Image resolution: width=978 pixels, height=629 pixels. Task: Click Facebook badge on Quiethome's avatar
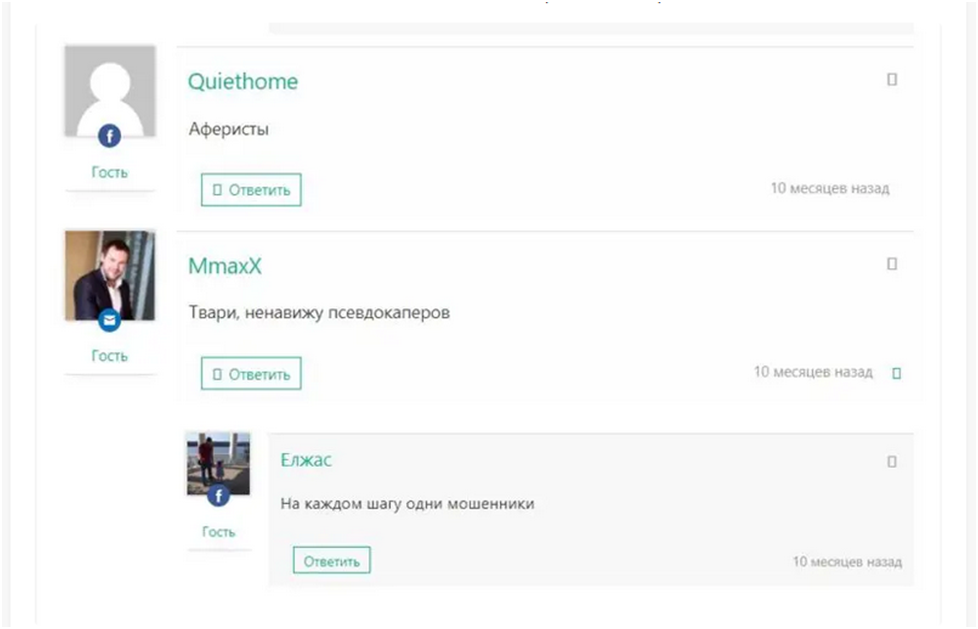(x=109, y=135)
